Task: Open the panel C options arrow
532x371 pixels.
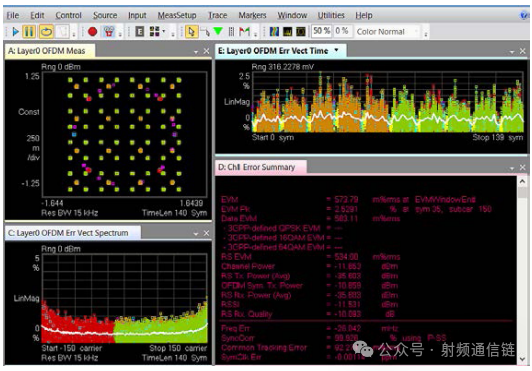Action: (x=196, y=234)
